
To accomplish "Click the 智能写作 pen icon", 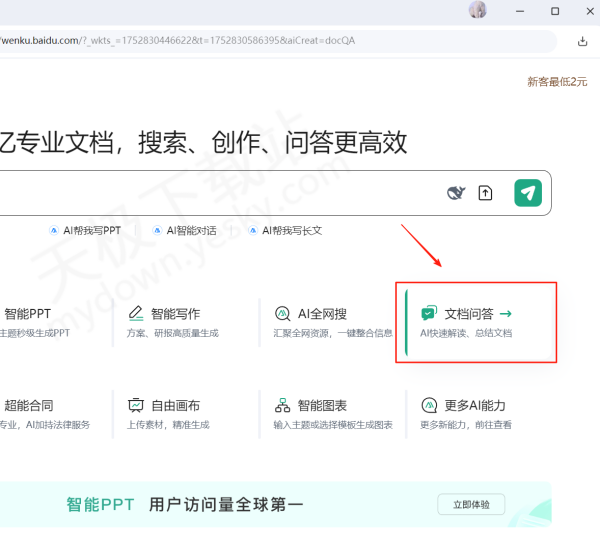I will [x=135, y=313].
